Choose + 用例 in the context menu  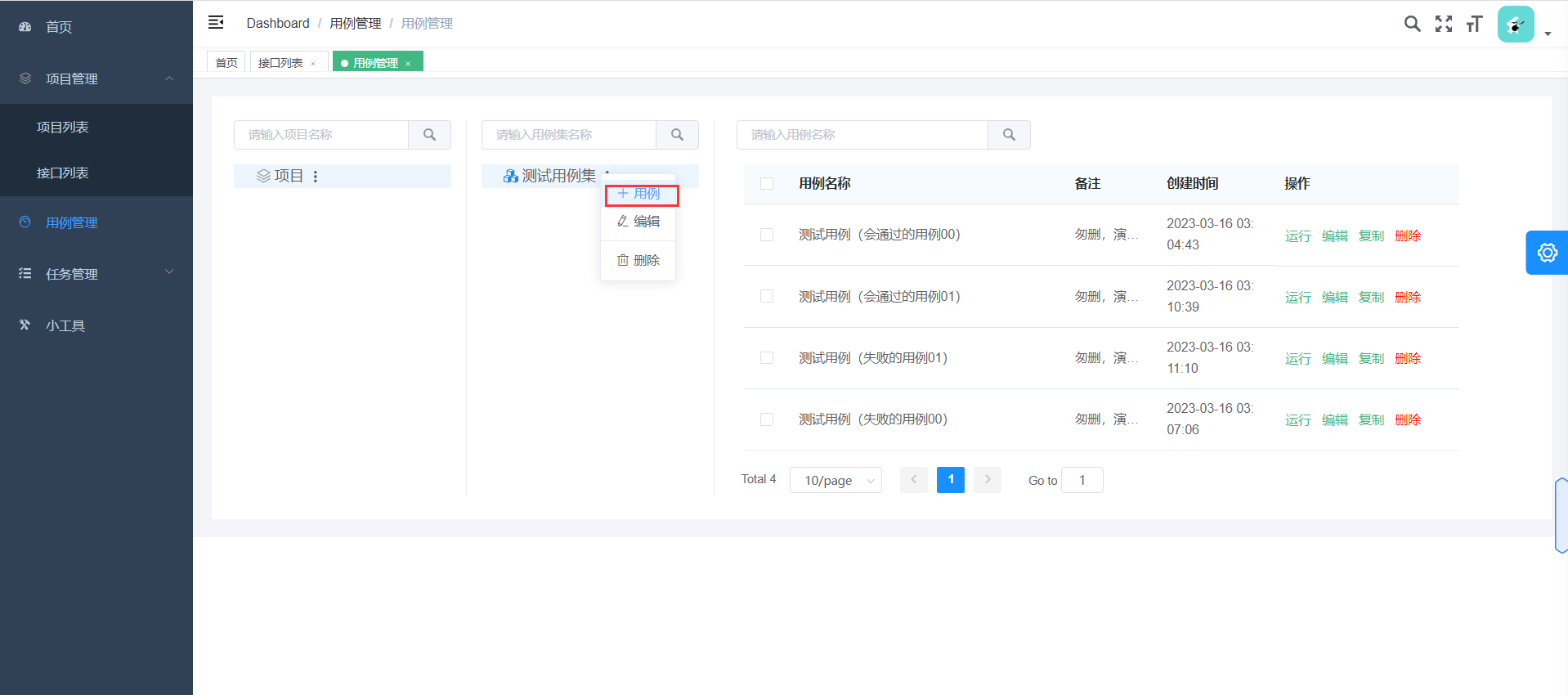[638, 194]
